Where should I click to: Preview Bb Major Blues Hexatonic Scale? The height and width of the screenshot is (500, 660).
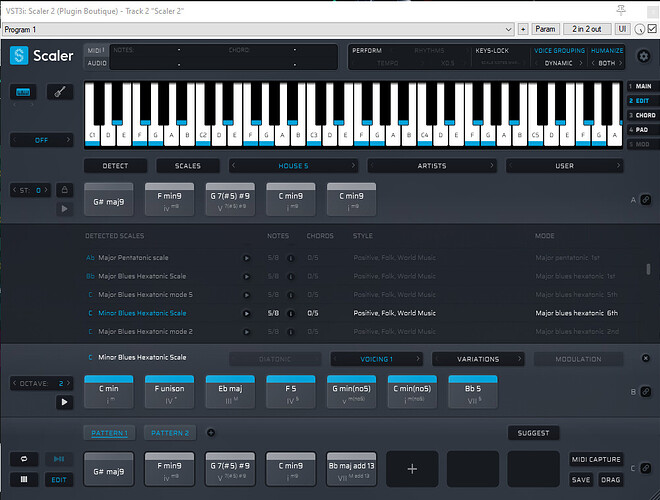point(247,277)
